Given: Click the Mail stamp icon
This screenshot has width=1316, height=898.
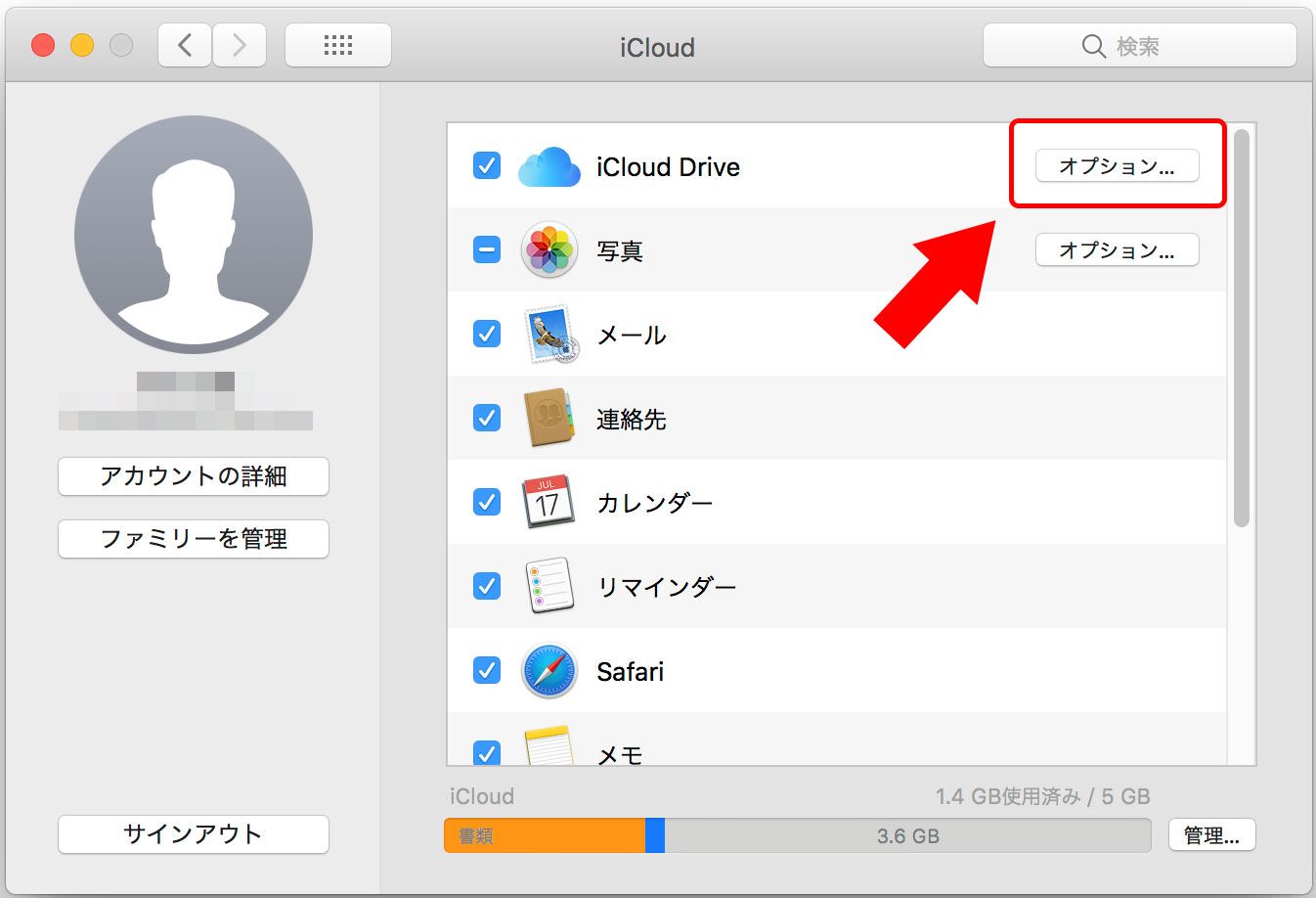Looking at the screenshot, I should [x=551, y=335].
